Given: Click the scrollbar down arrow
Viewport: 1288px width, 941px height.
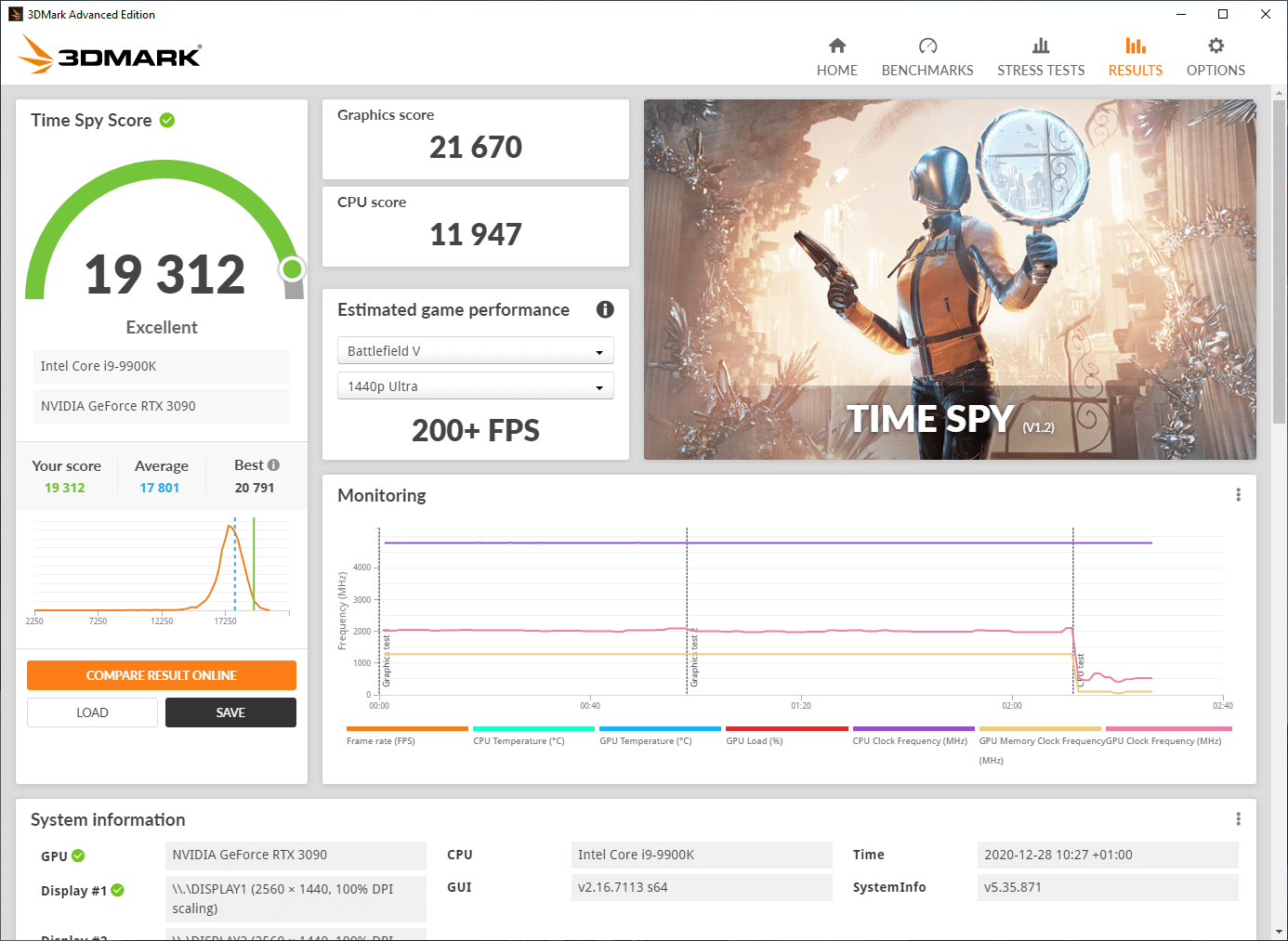Looking at the screenshot, I should click(x=1279, y=931).
